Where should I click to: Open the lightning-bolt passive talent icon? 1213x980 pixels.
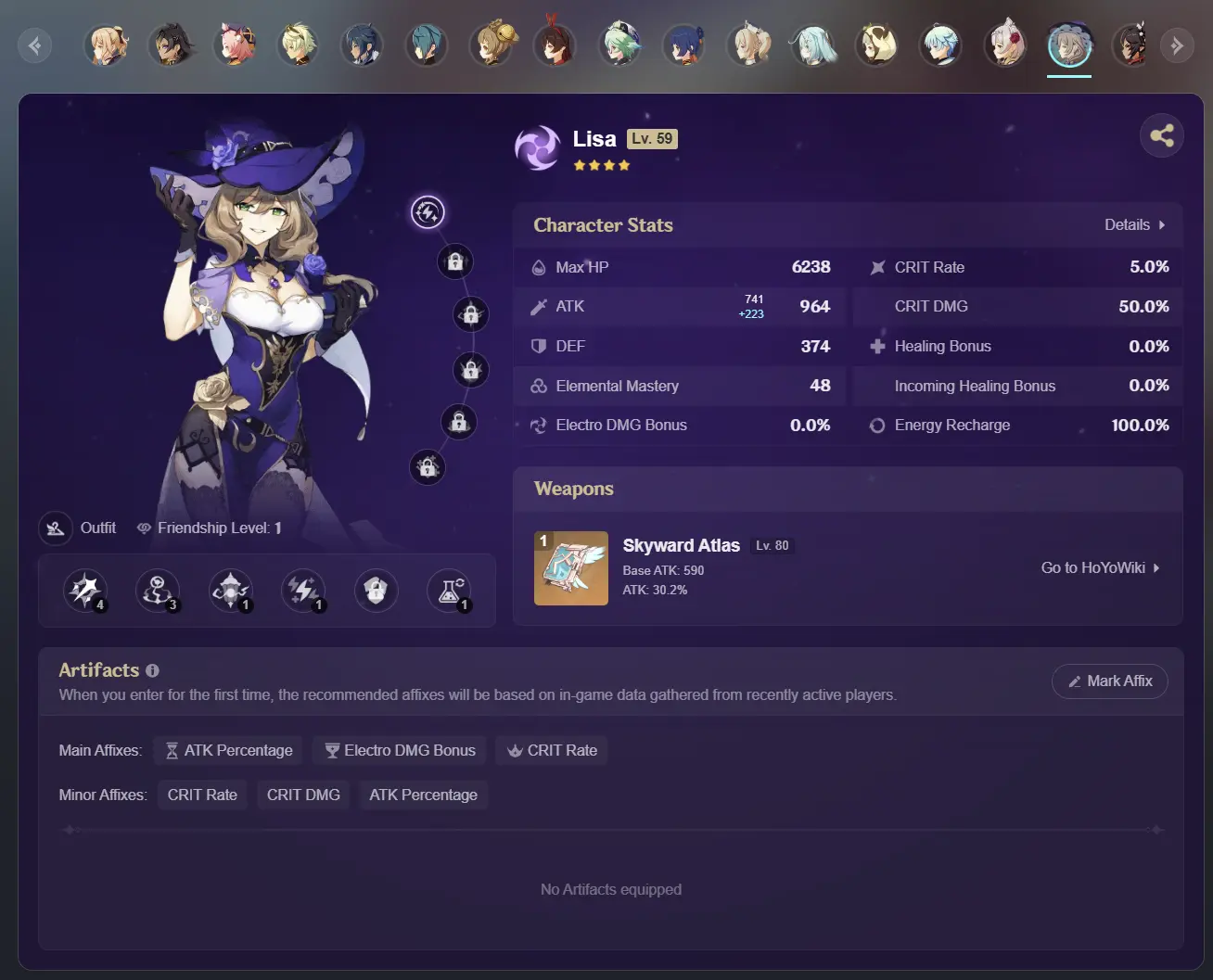click(303, 591)
